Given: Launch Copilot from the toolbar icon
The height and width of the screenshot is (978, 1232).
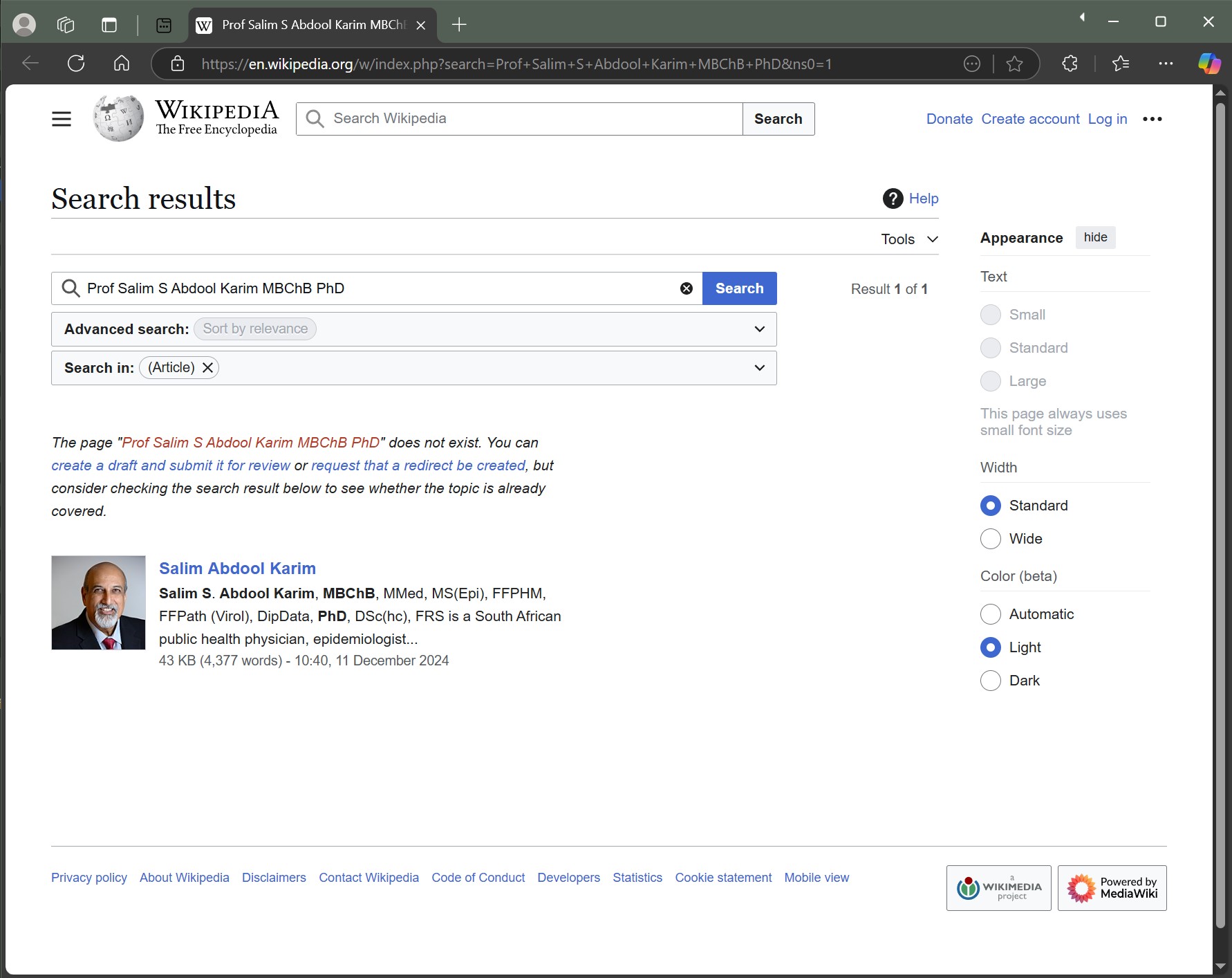Looking at the screenshot, I should (x=1209, y=64).
